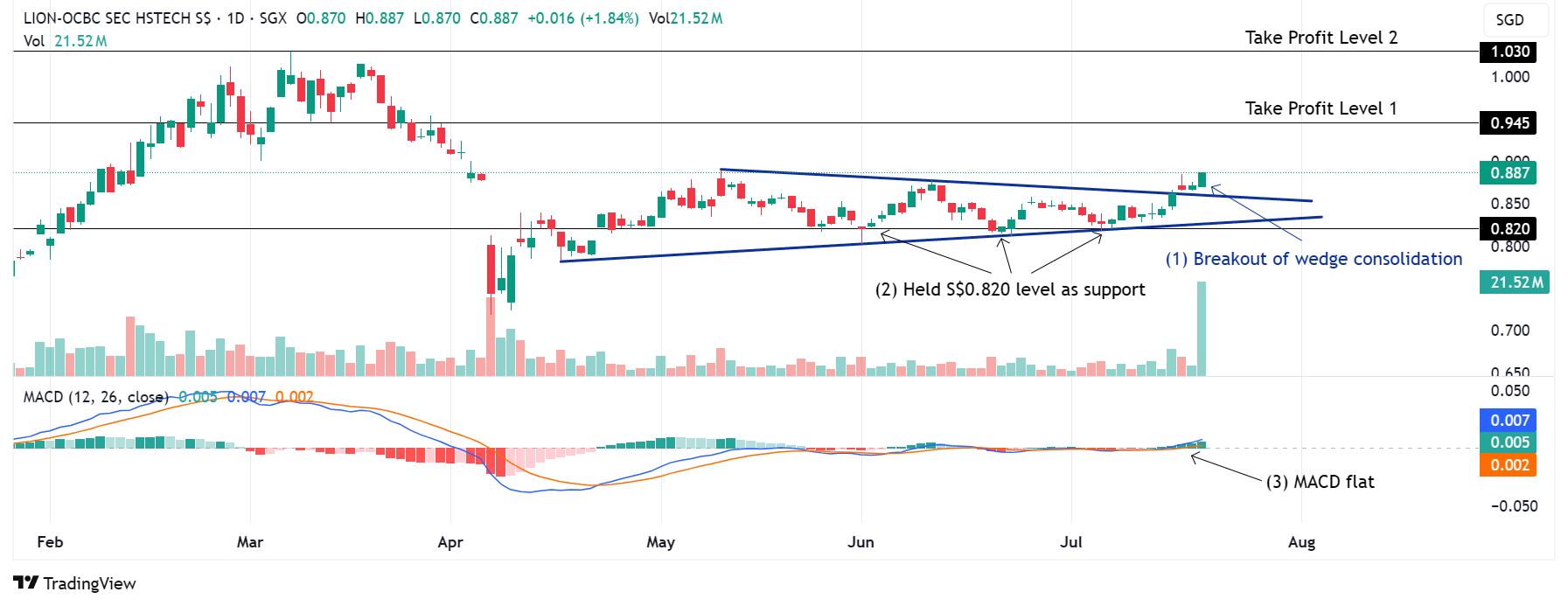Select Take Profit Level 1 text
1568x606 pixels.
click(1321, 108)
